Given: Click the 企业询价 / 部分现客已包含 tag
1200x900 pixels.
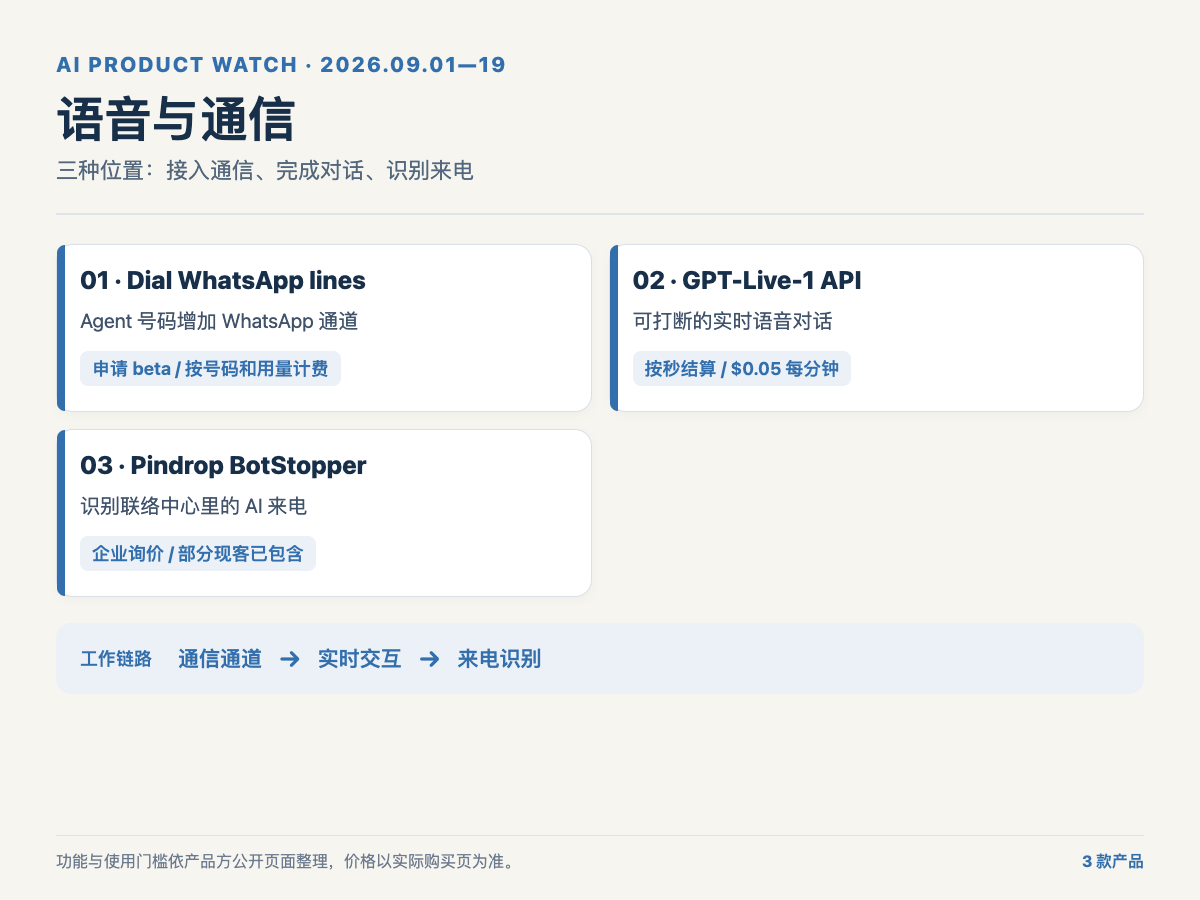Looking at the screenshot, I should click(198, 554).
